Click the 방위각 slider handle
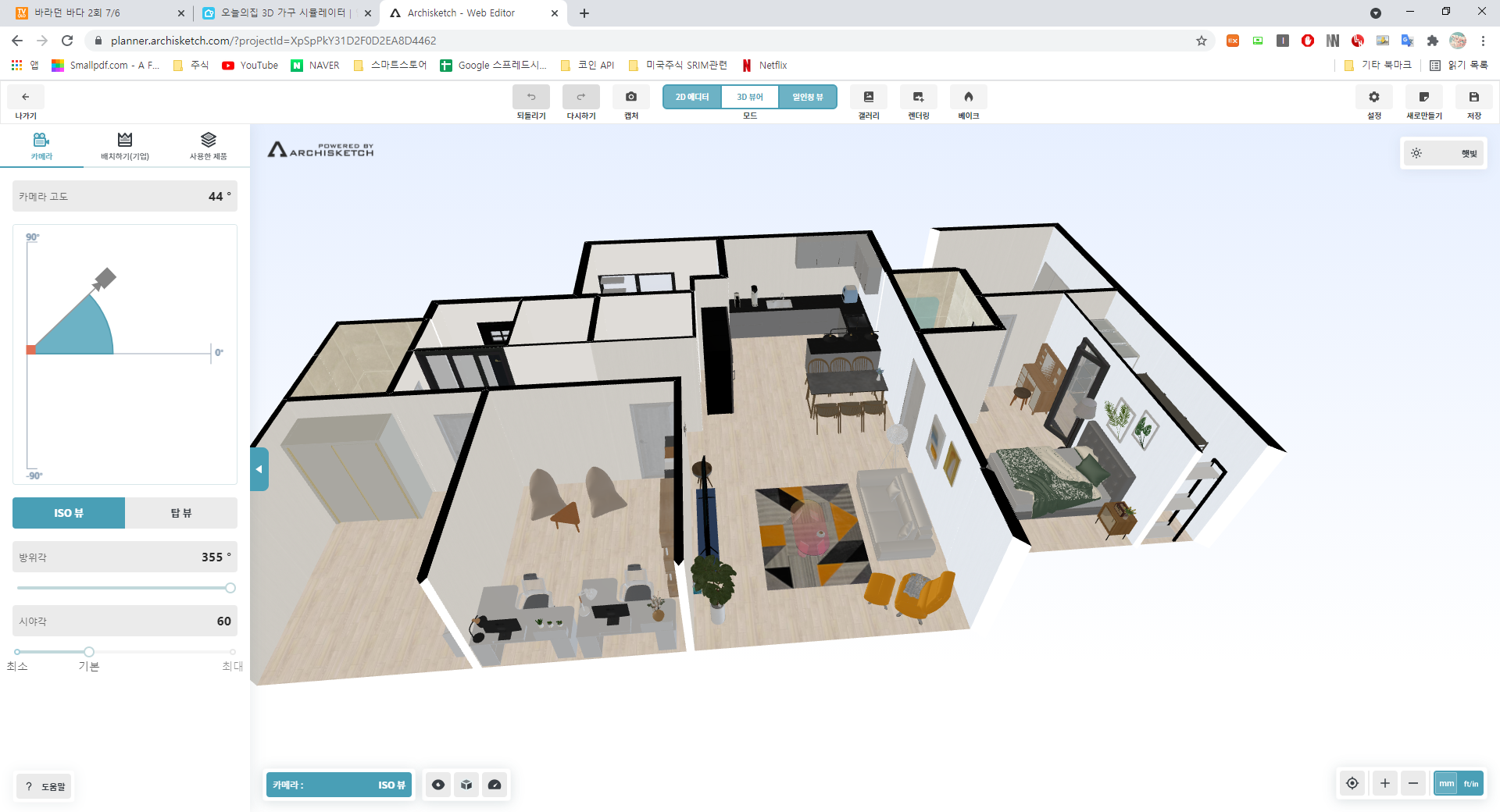 click(230, 588)
